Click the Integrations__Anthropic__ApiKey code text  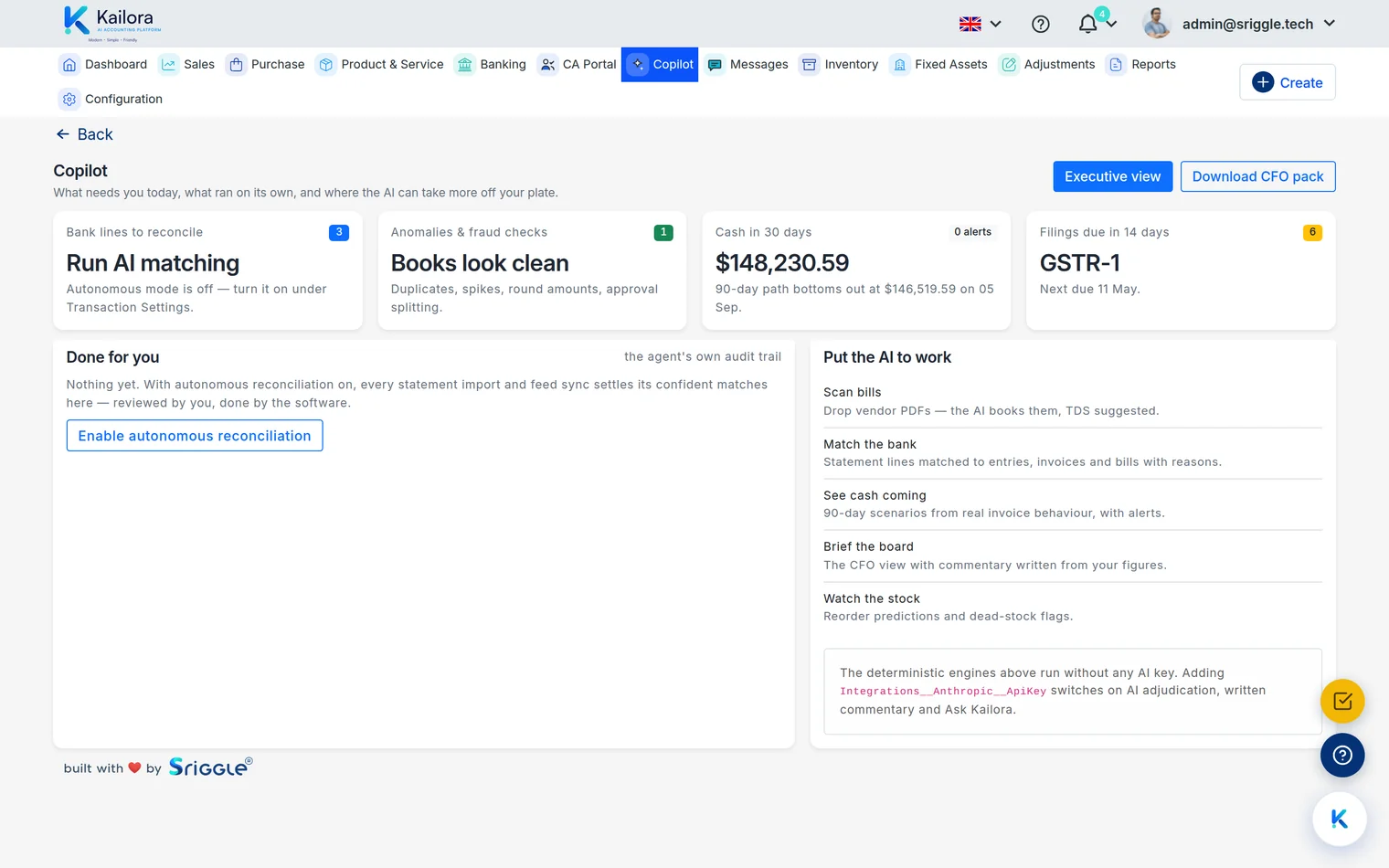(943, 692)
